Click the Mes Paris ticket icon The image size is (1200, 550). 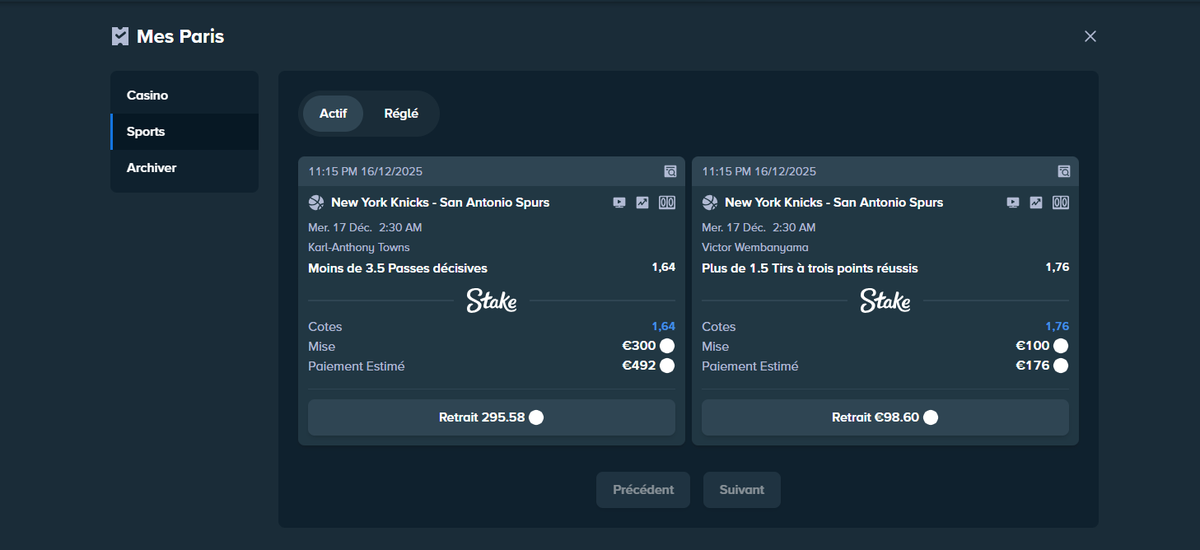120,36
